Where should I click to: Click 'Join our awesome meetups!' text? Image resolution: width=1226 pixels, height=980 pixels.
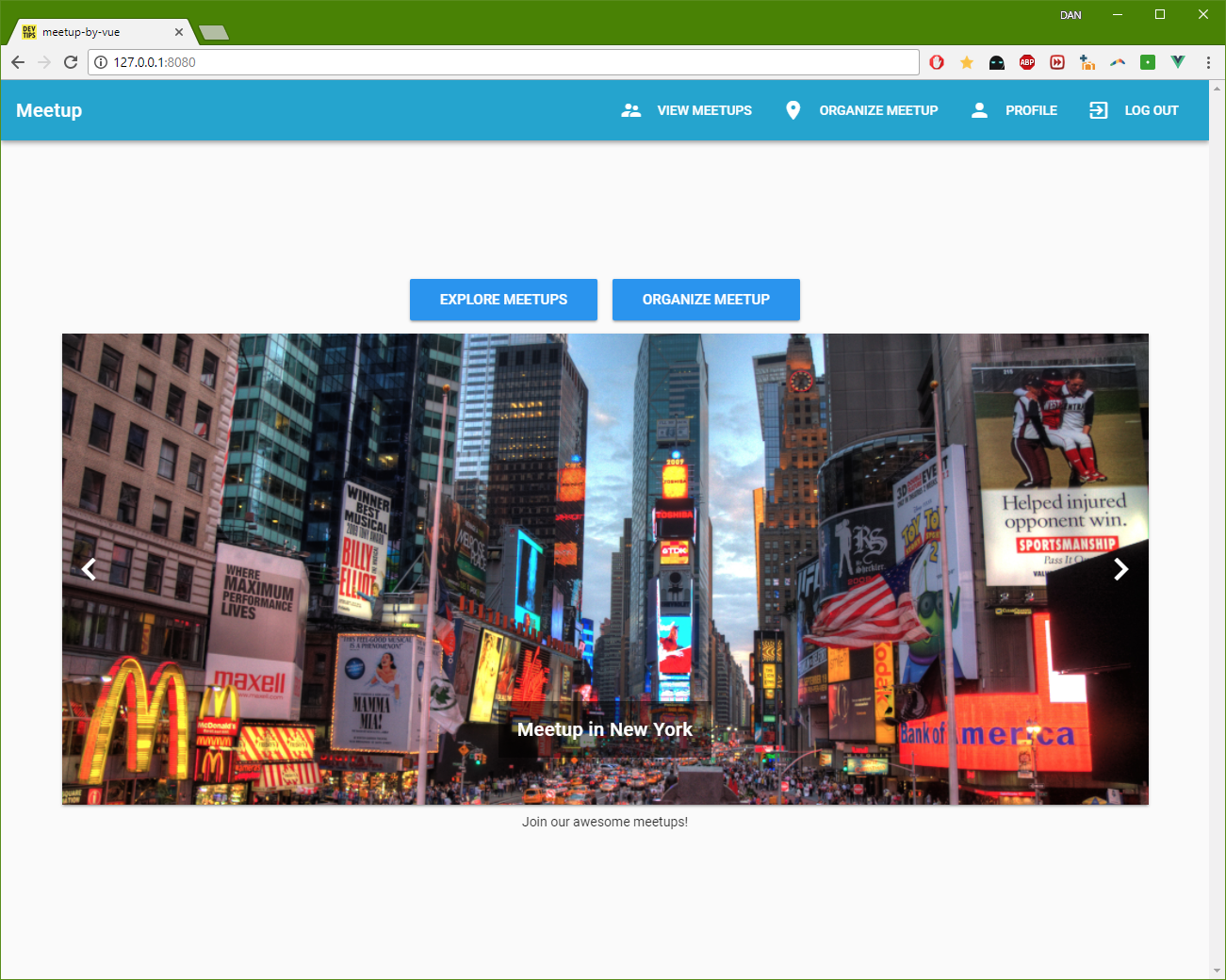pos(605,822)
